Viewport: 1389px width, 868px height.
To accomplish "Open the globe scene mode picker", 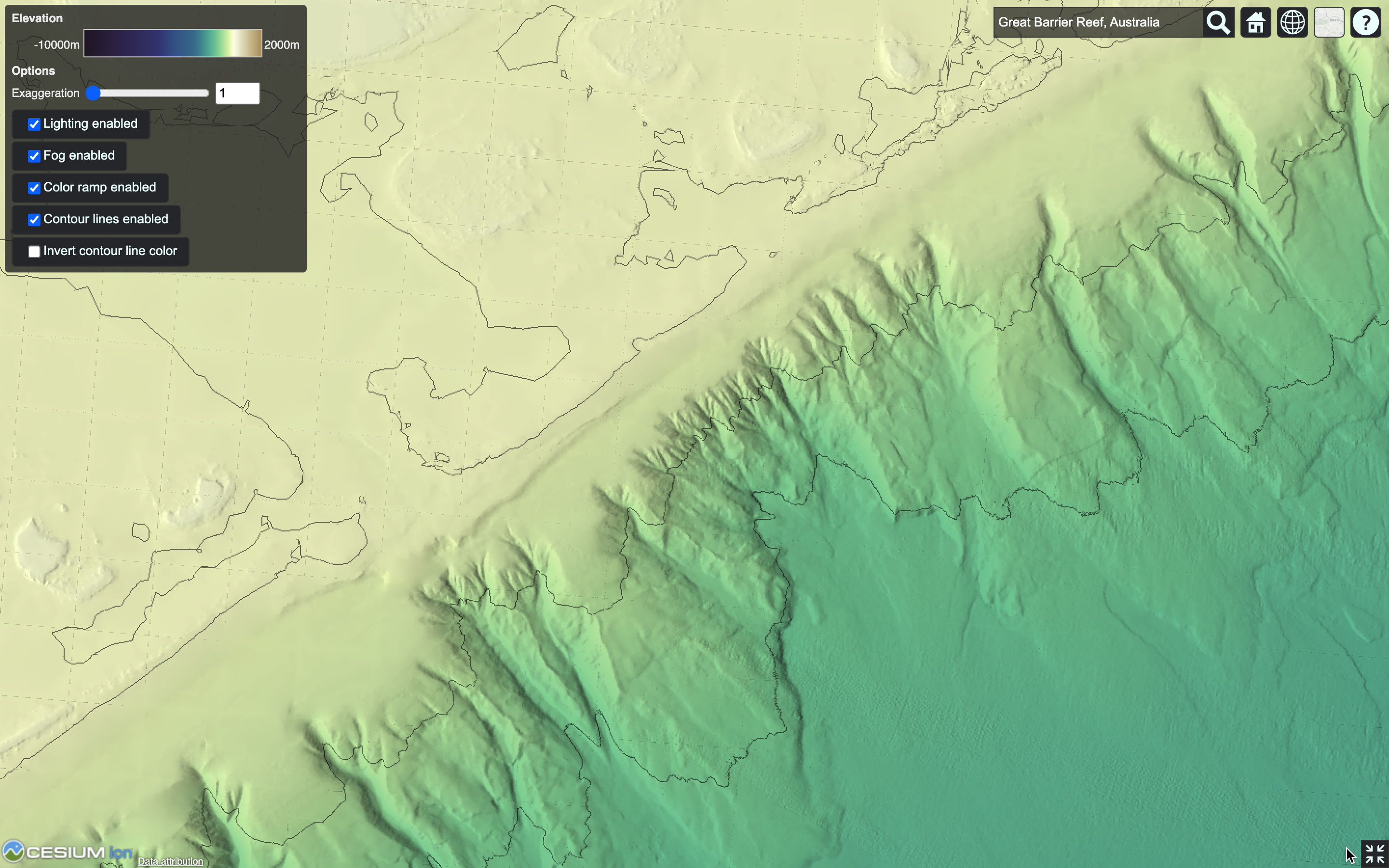I will click(x=1292, y=22).
